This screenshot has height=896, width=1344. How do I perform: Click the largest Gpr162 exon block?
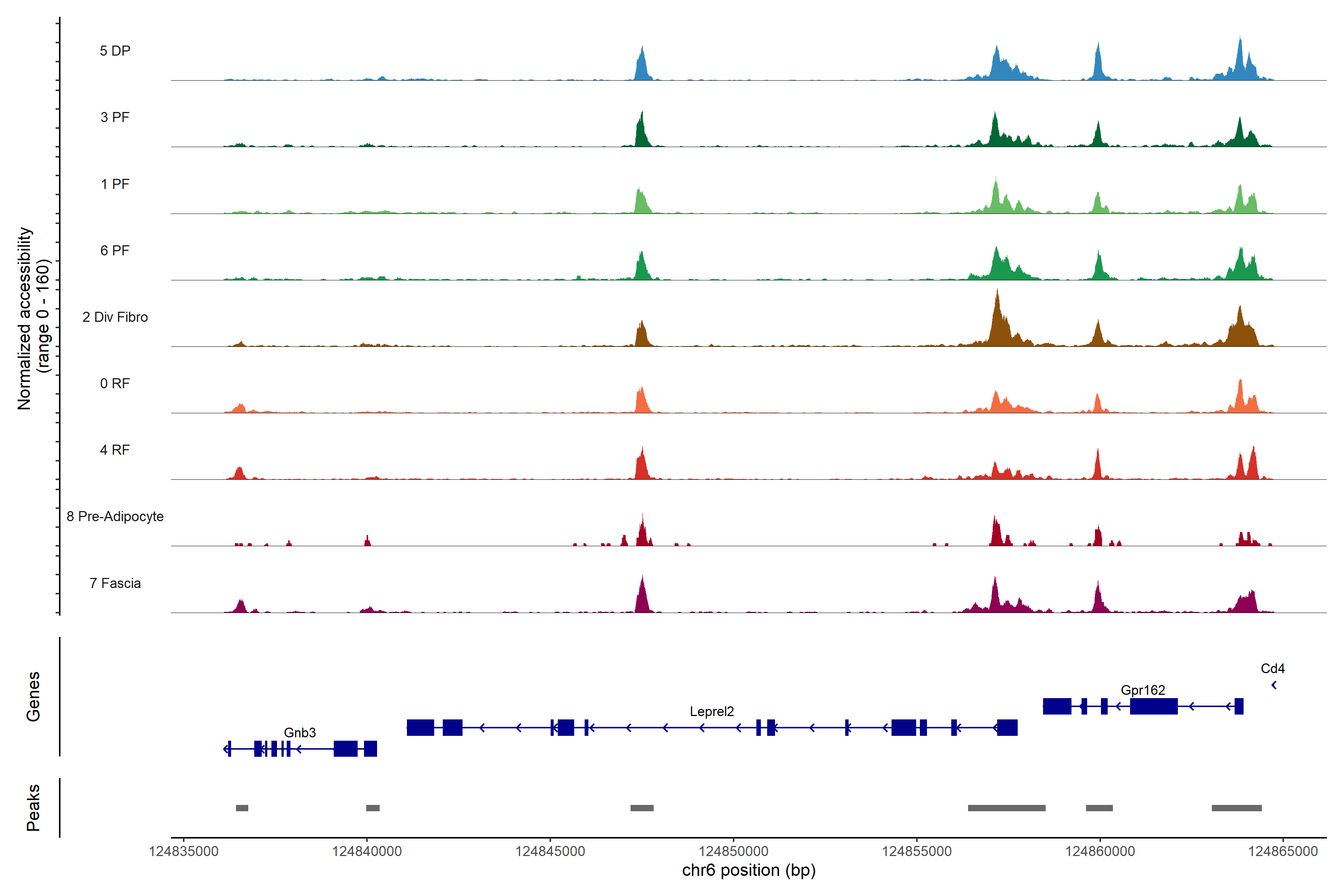1153,706
